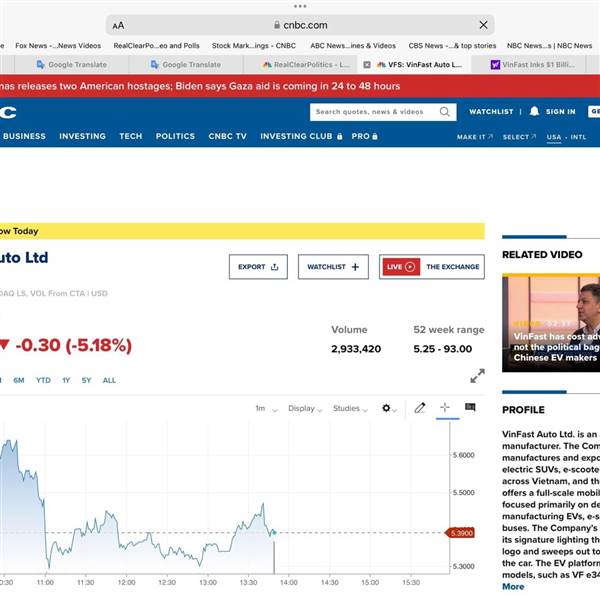Play the VinFast related video thumbnail
Image resolution: width=600 pixels, height=600 pixels.
[551, 323]
